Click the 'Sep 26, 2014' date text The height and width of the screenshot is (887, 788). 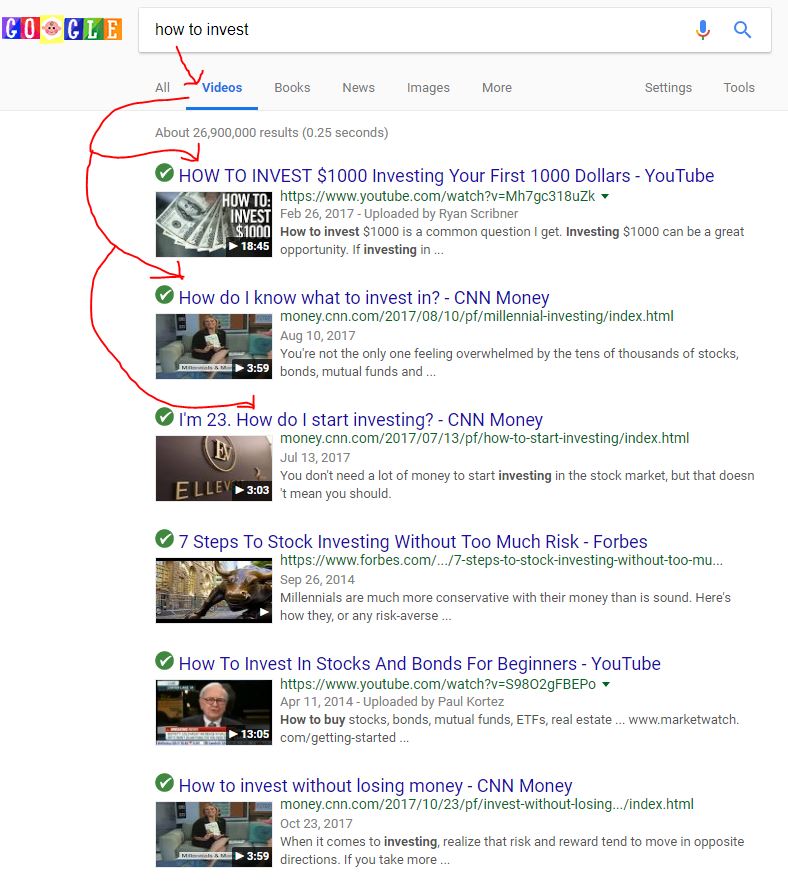(x=317, y=580)
